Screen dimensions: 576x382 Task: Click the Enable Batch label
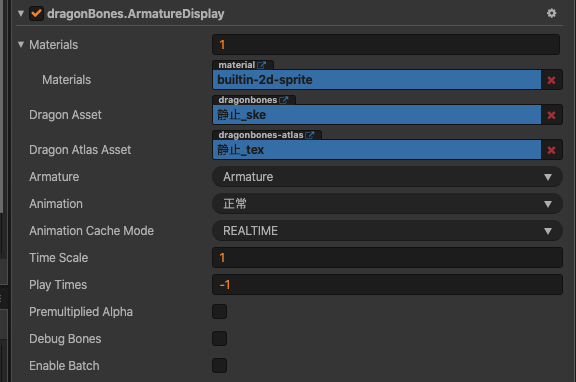tap(64, 366)
